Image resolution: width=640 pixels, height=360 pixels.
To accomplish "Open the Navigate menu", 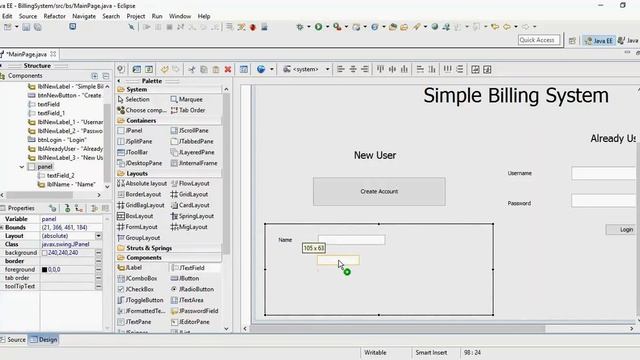I will pos(84,16).
